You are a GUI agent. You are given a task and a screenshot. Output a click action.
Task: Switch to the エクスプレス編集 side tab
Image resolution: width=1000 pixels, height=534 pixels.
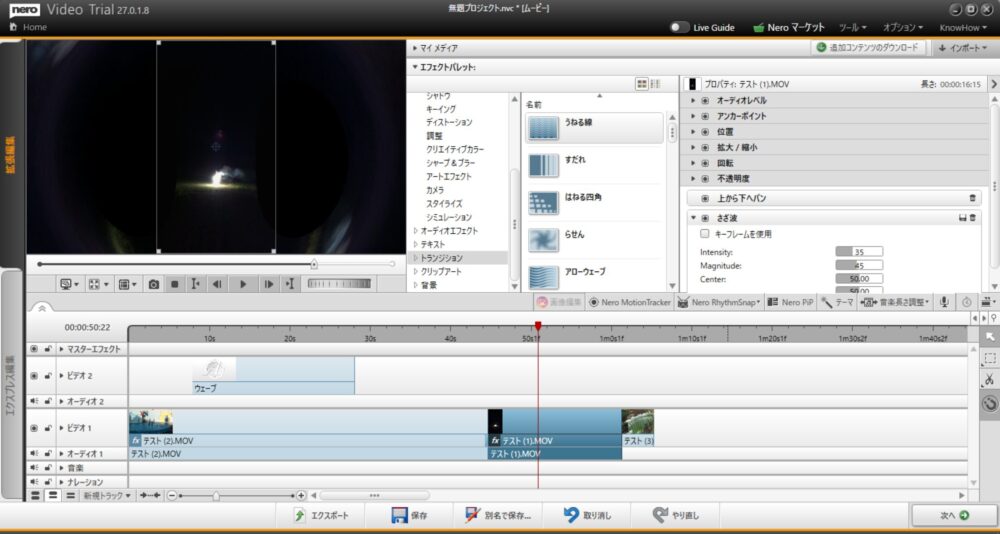[x=11, y=383]
